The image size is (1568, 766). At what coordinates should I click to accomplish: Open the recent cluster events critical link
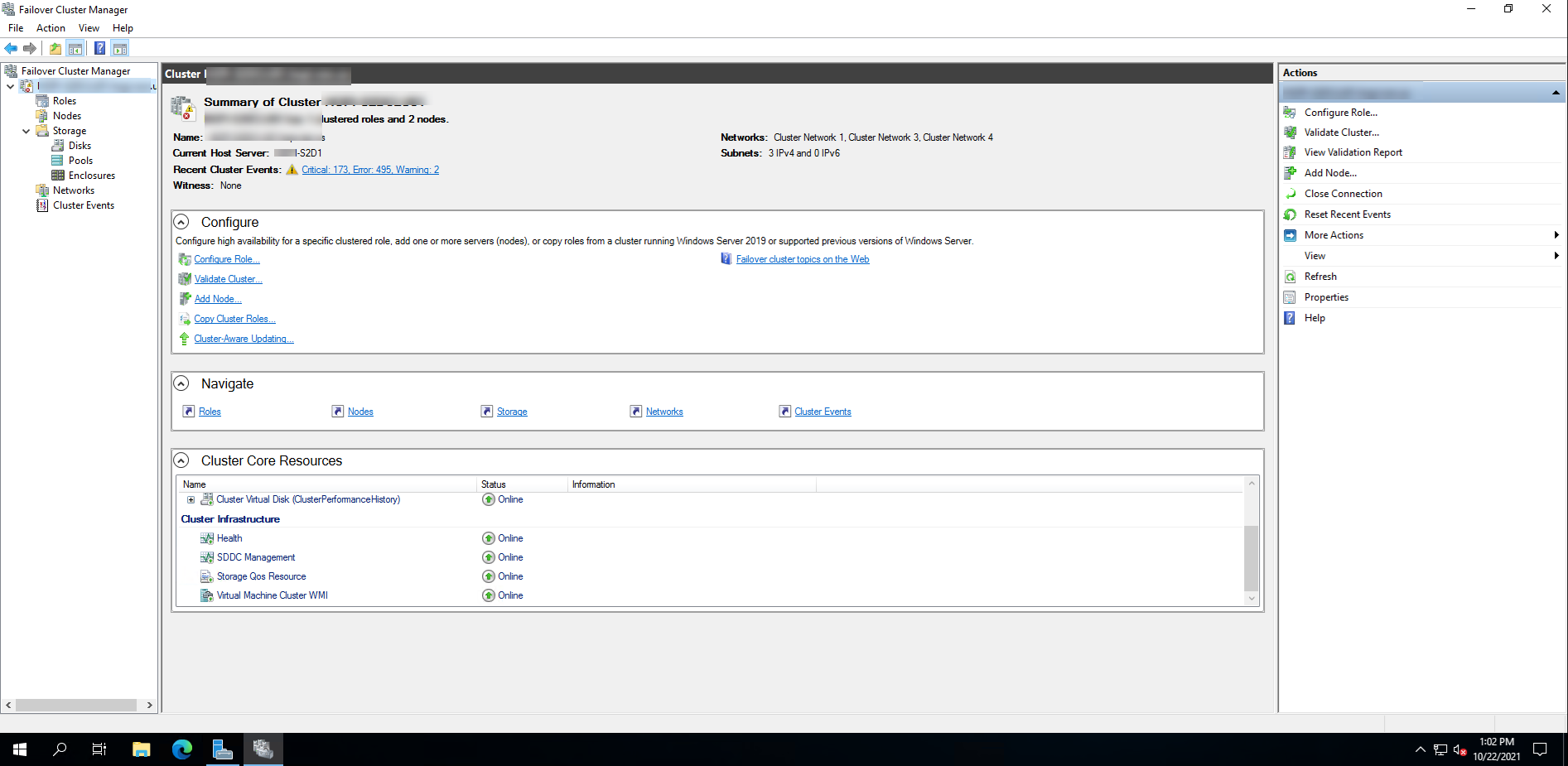(370, 170)
